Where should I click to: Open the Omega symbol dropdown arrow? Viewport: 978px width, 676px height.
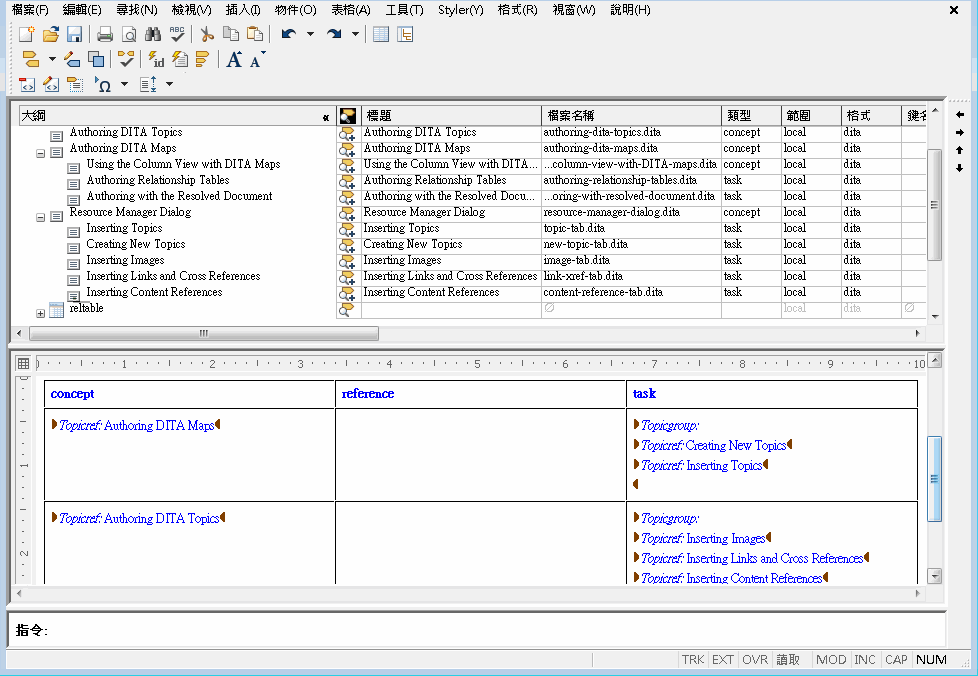click(x=124, y=84)
